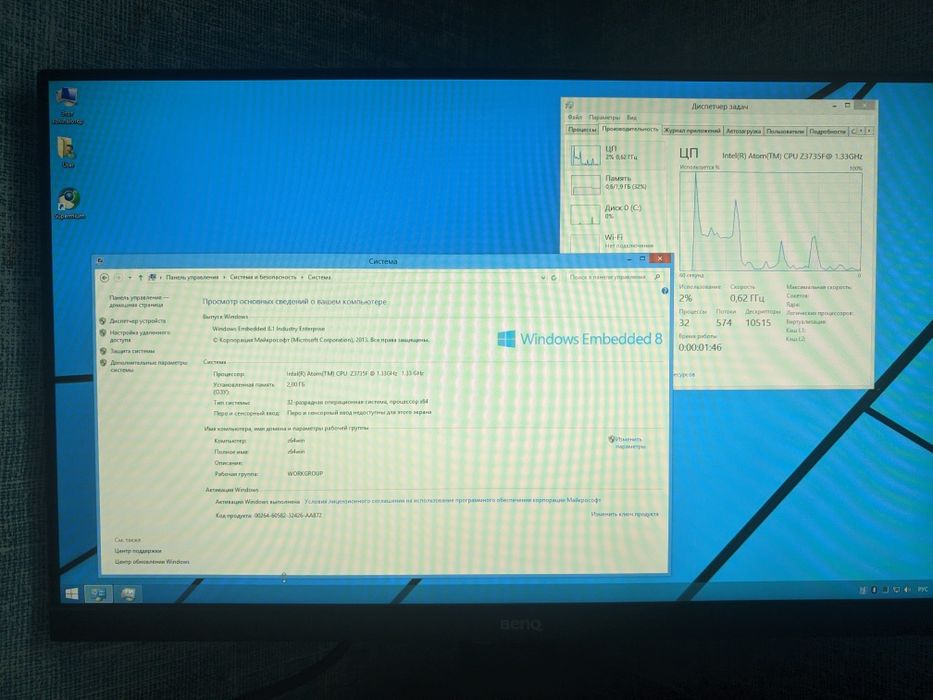This screenshot has height=700, width=933.
Task: Open the 'Защита системы' link
Action: (x=132, y=351)
